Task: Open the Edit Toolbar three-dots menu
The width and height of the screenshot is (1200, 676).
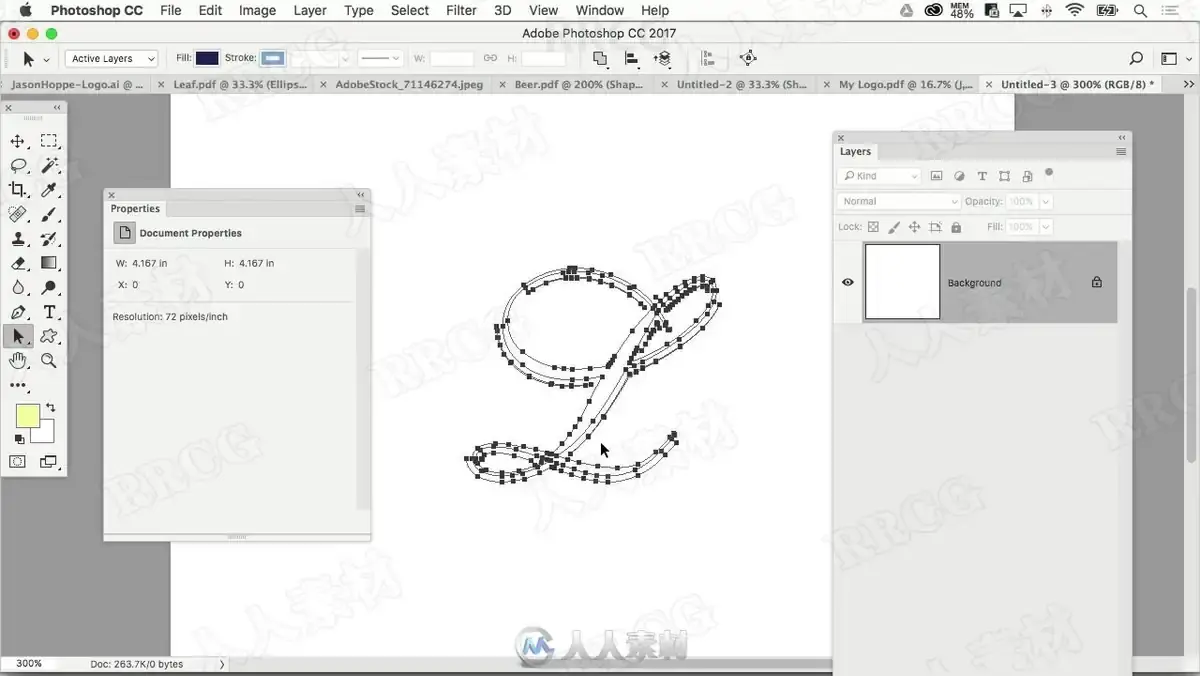Action: (x=18, y=385)
